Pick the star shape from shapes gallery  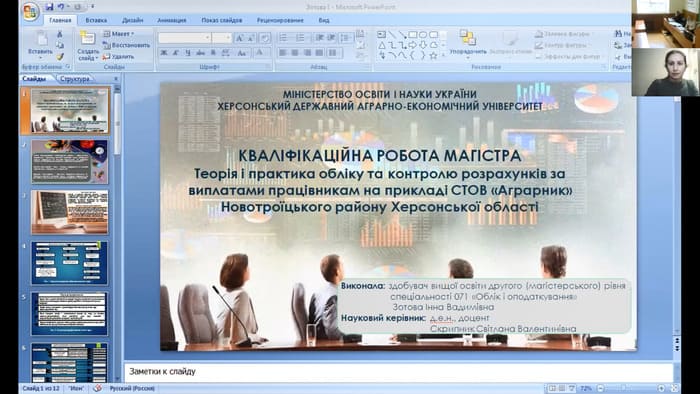[x=433, y=56]
